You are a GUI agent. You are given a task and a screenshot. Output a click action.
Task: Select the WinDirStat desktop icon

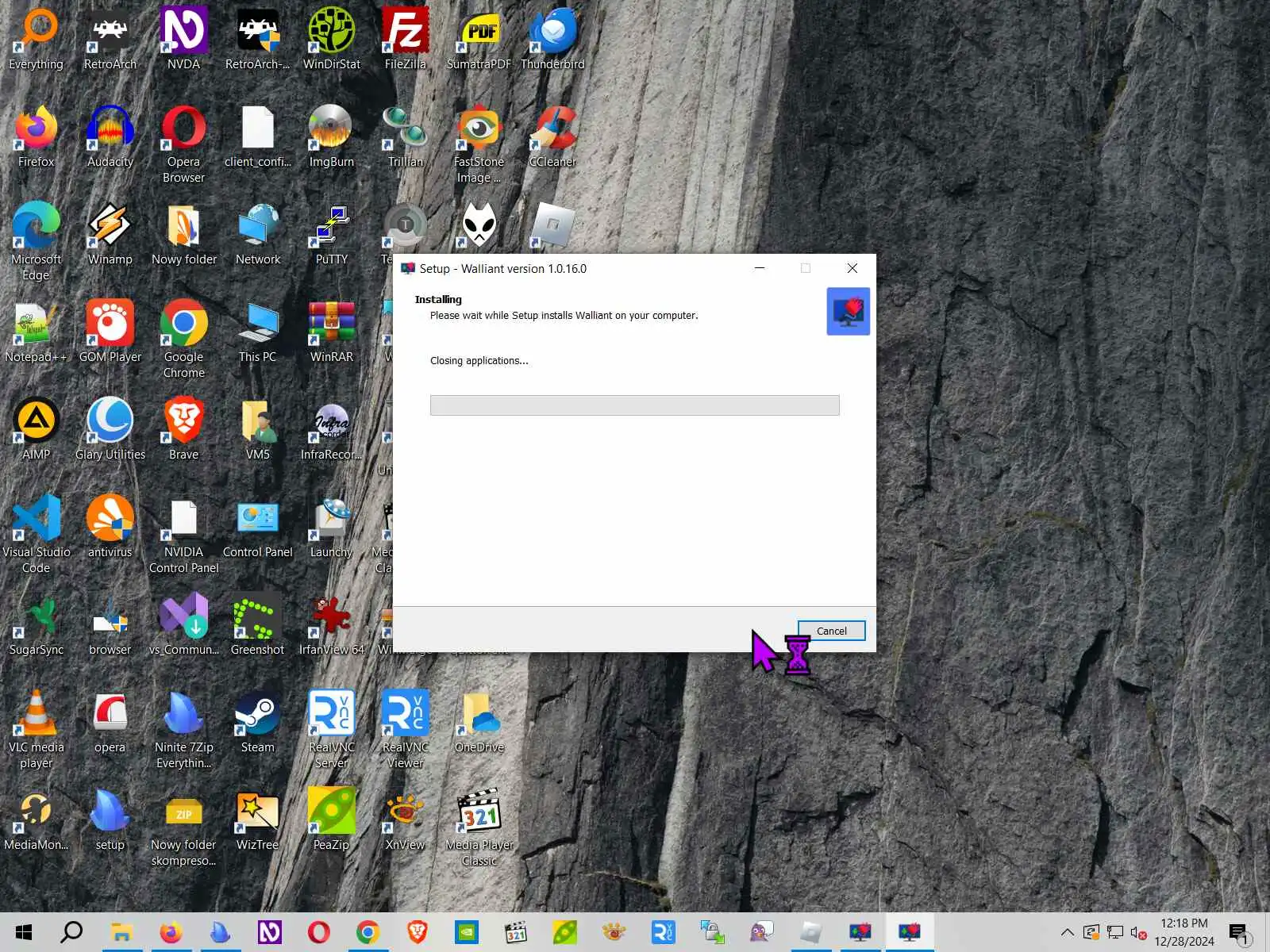[x=332, y=39]
